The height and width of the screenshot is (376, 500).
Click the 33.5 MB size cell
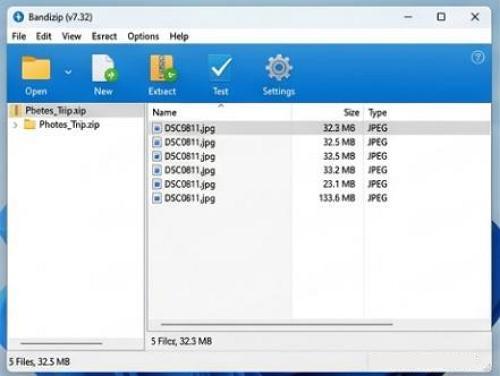point(339,156)
